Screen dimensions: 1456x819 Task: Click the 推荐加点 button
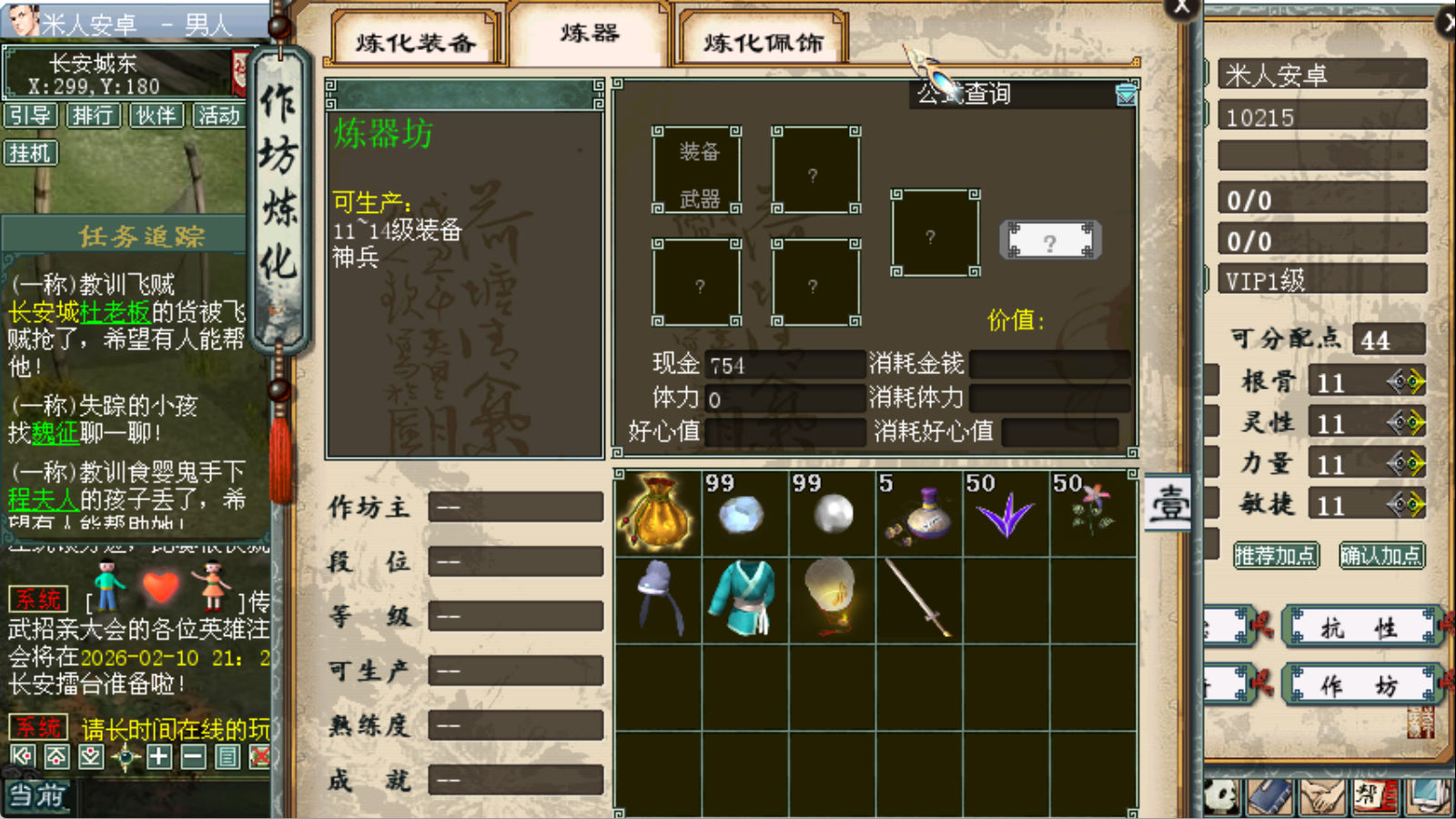[1275, 555]
